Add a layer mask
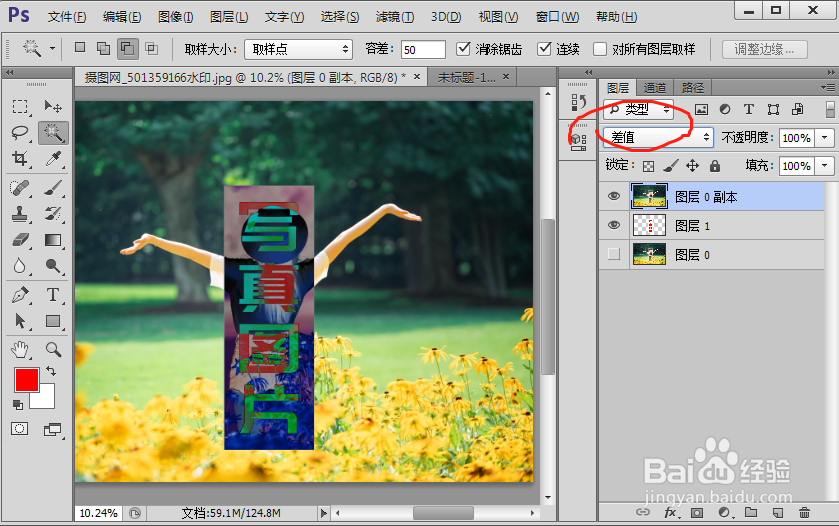The height and width of the screenshot is (526, 839). (697, 513)
